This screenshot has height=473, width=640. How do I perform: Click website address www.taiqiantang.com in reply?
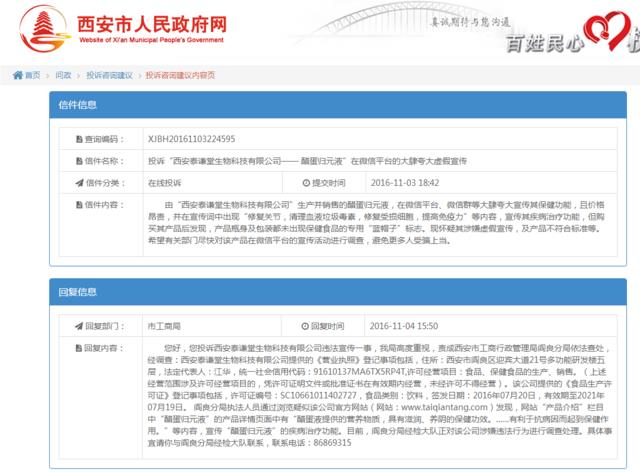[444, 407]
